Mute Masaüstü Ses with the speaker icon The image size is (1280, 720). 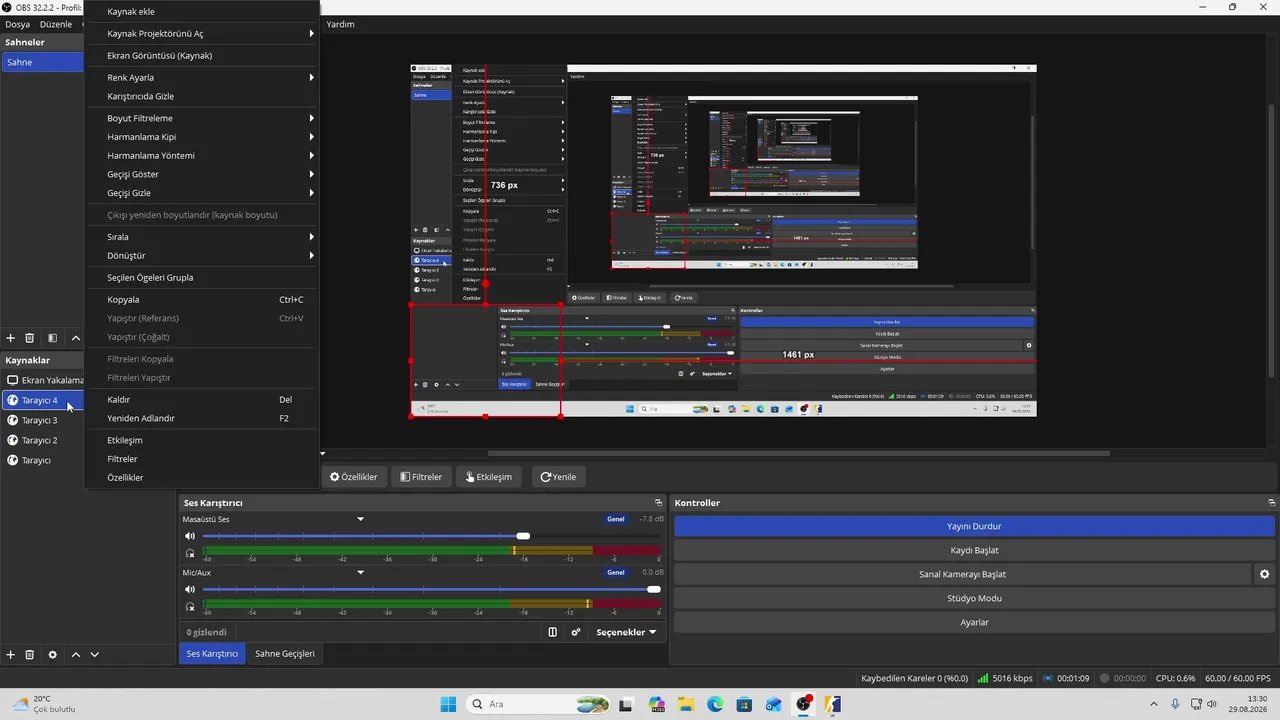pos(190,536)
